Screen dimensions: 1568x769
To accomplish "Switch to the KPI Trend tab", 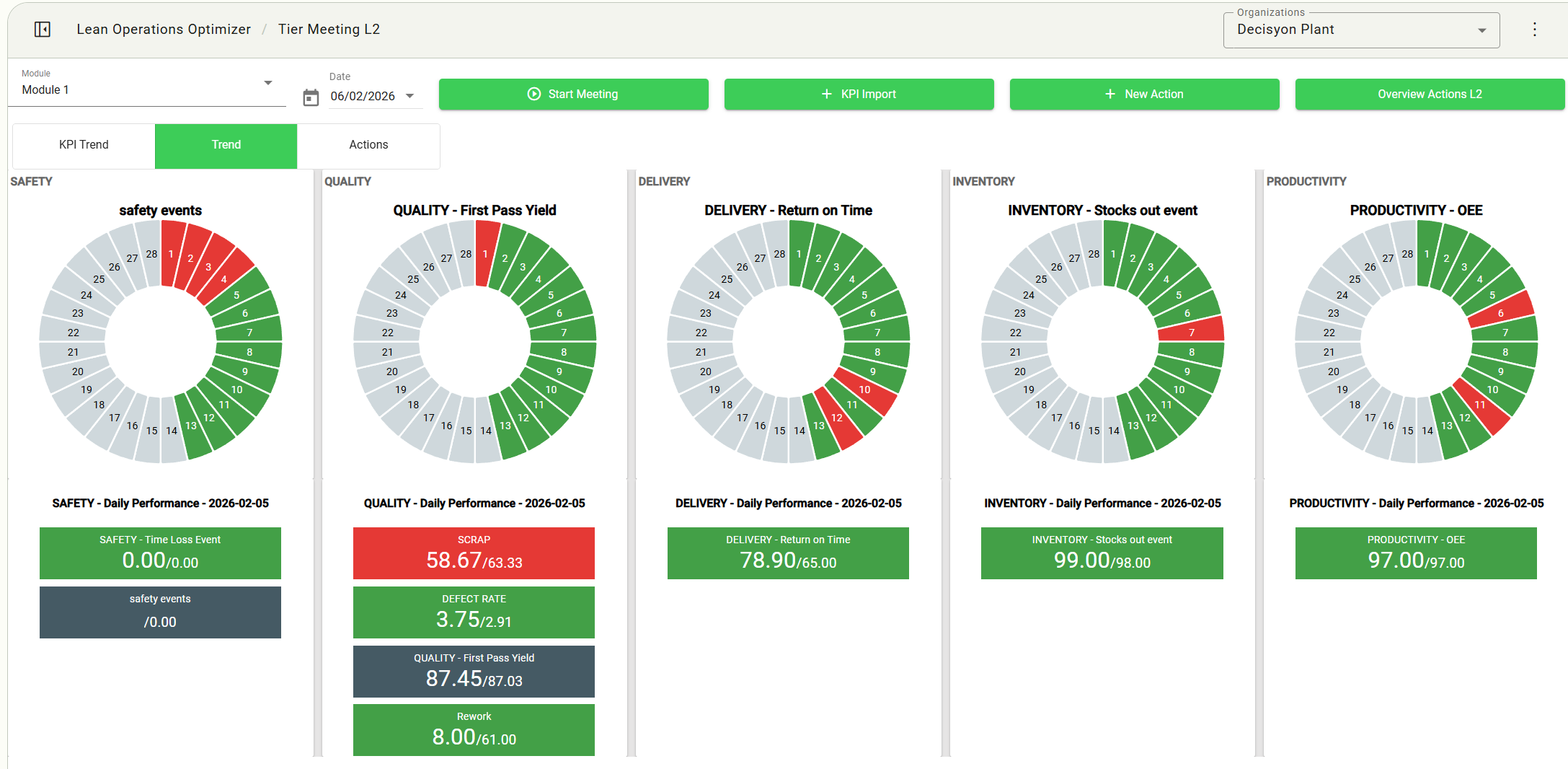I will click(x=84, y=145).
